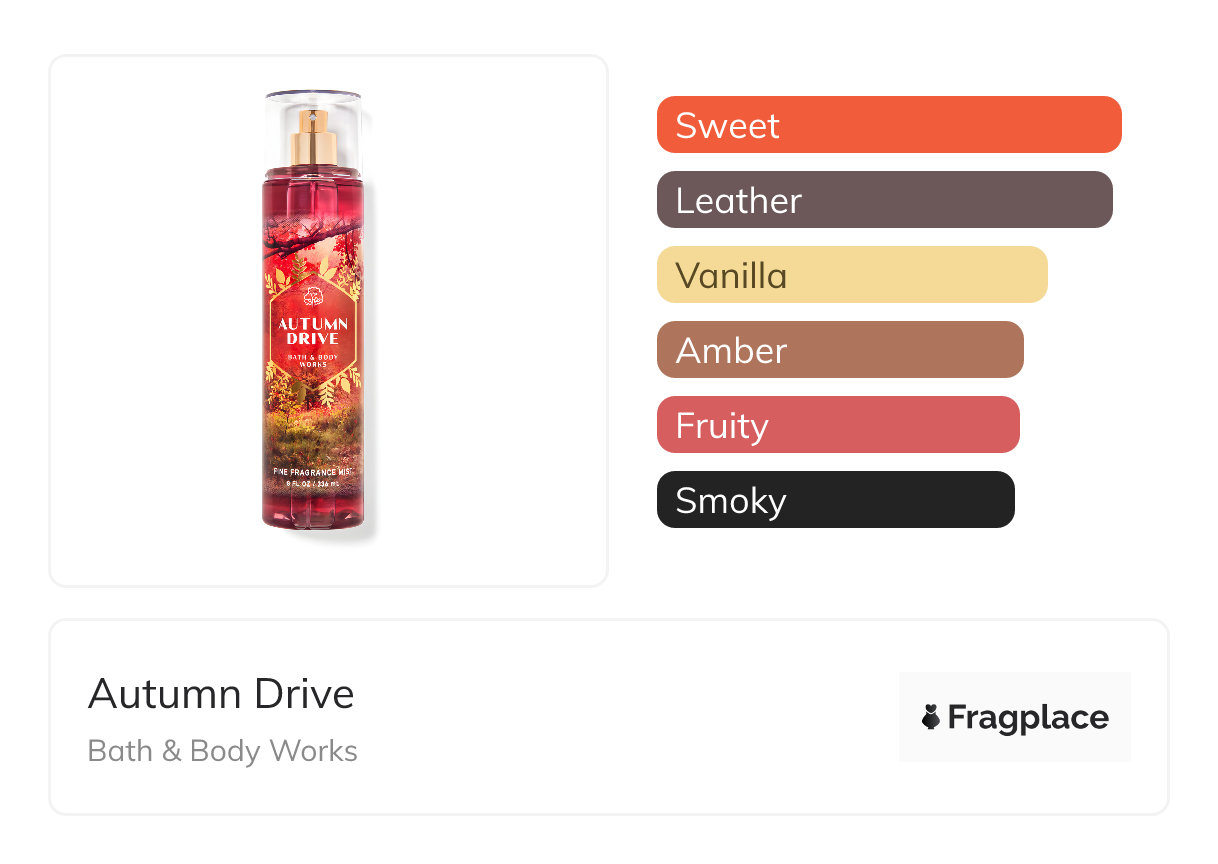Open the Autumn Drive bottle image

[x=313, y=310]
